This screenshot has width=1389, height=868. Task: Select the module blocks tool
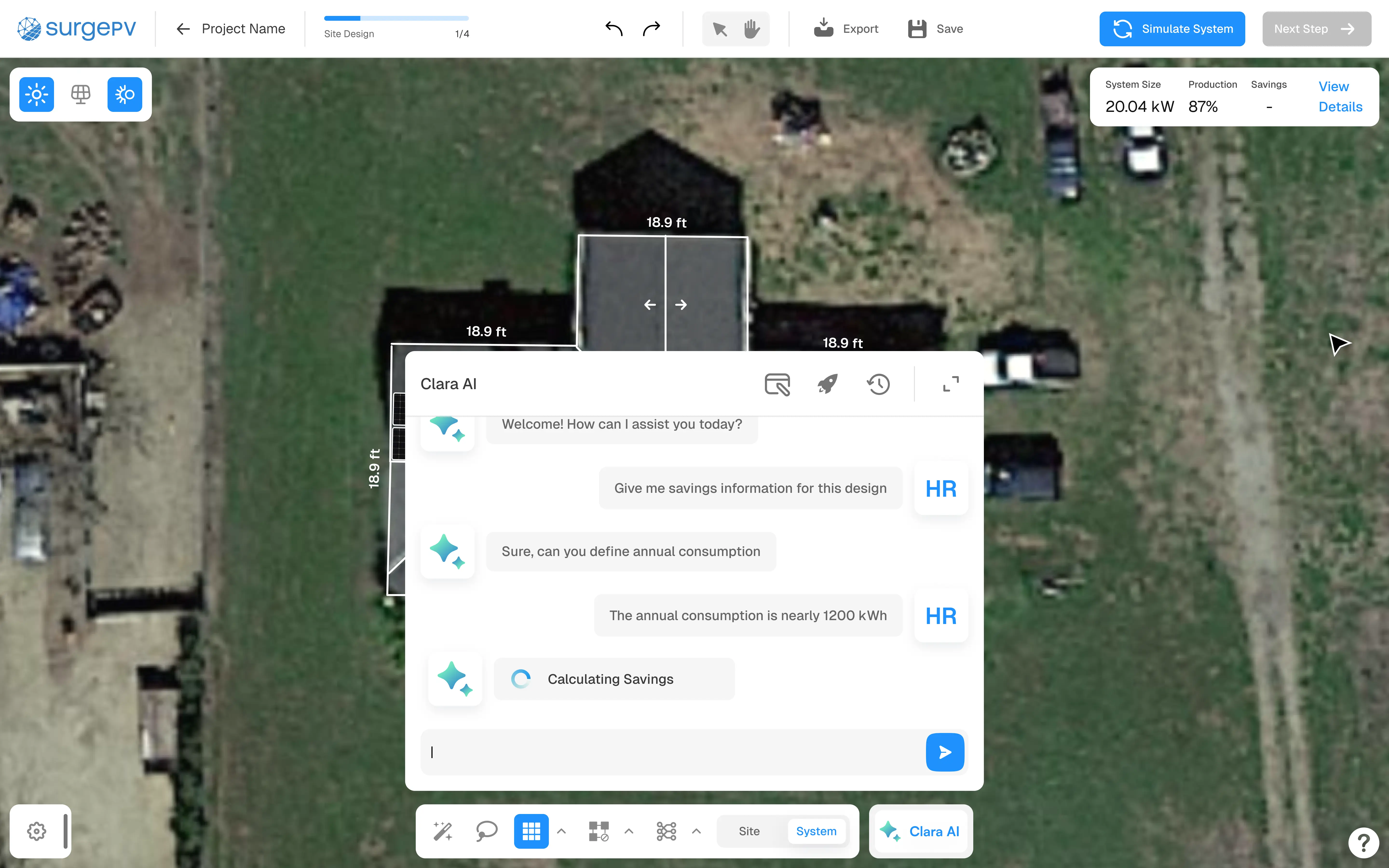(599, 831)
